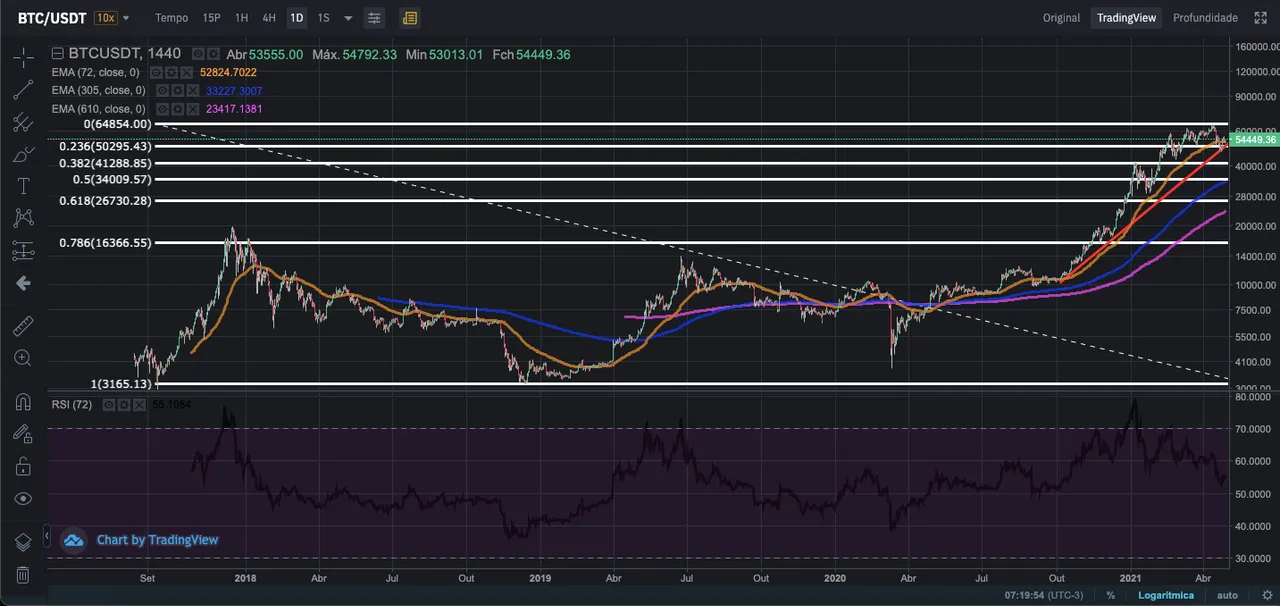Image resolution: width=1280 pixels, height=606 pixels.
Task: Open EMA 72 indicator settings
Action: [170, 72]
